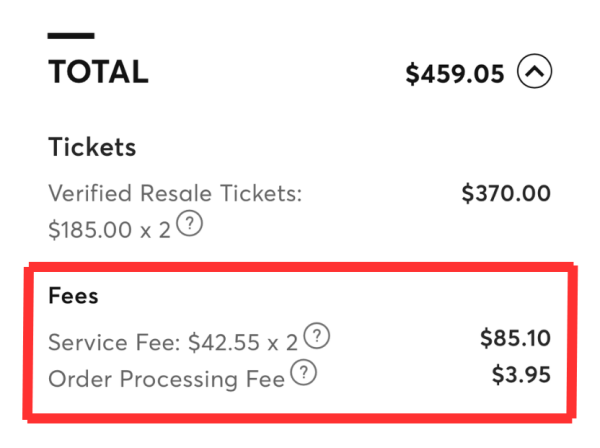The height and width of the screenshot is (448, 600).
Task: Click the $370.00 tickets subtotal
Action: (x=506, y=193)
